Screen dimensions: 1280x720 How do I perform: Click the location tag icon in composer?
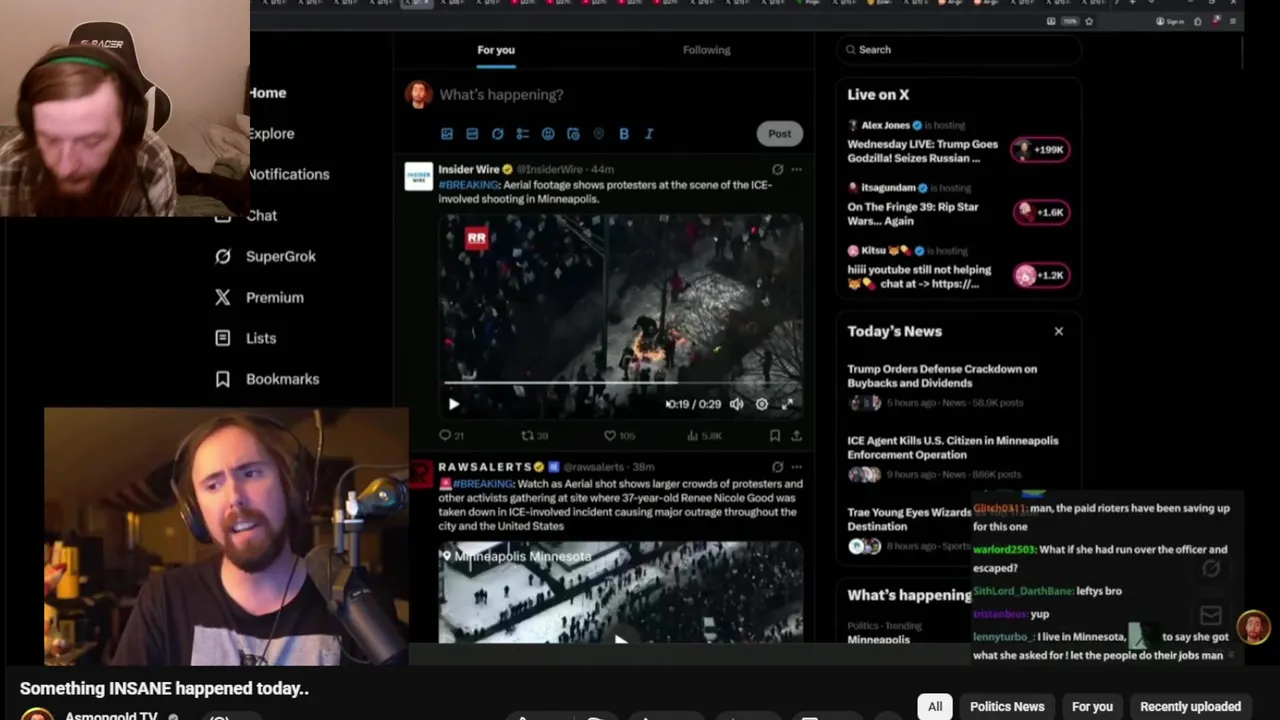[598, 134]
